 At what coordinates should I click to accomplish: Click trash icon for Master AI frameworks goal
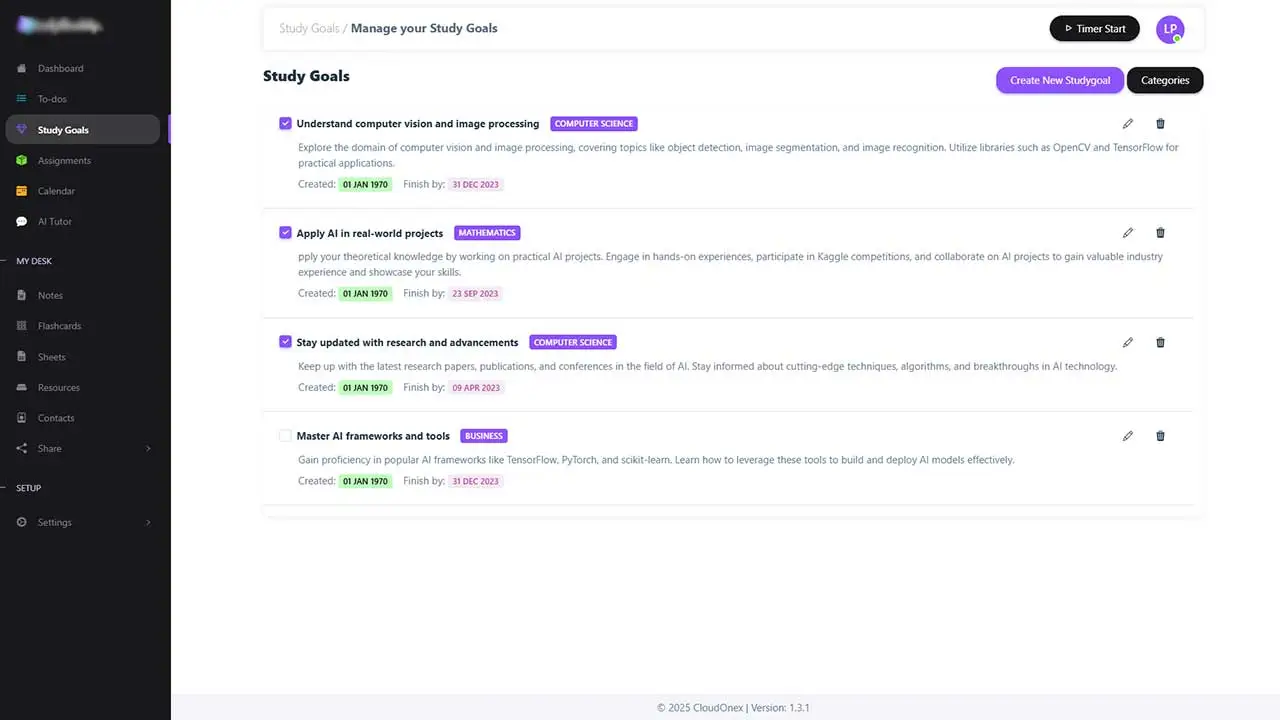pyautogui.click(x=1160, y=436)
